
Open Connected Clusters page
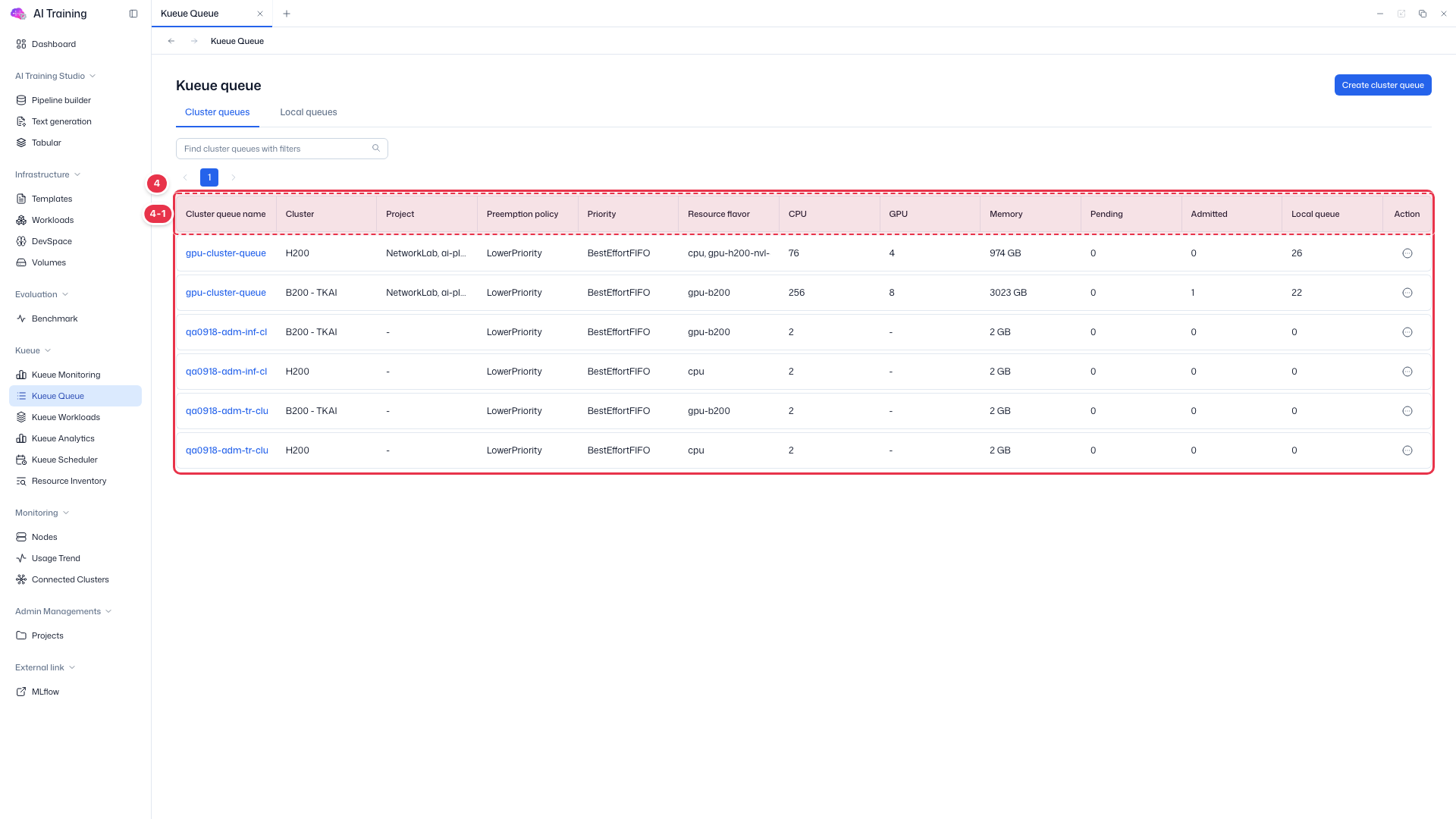(75, 579)
